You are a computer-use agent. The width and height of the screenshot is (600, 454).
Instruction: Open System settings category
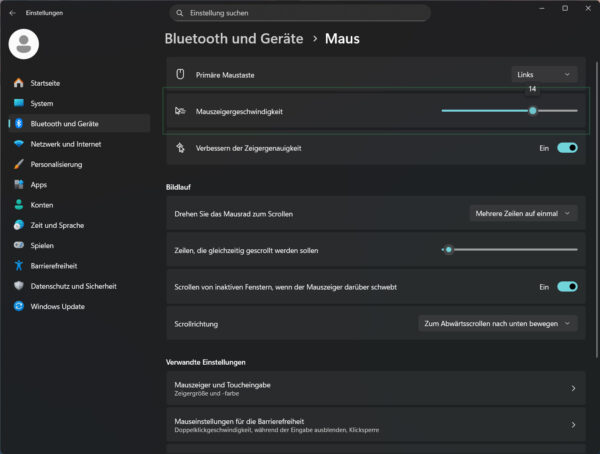[79, 103]
